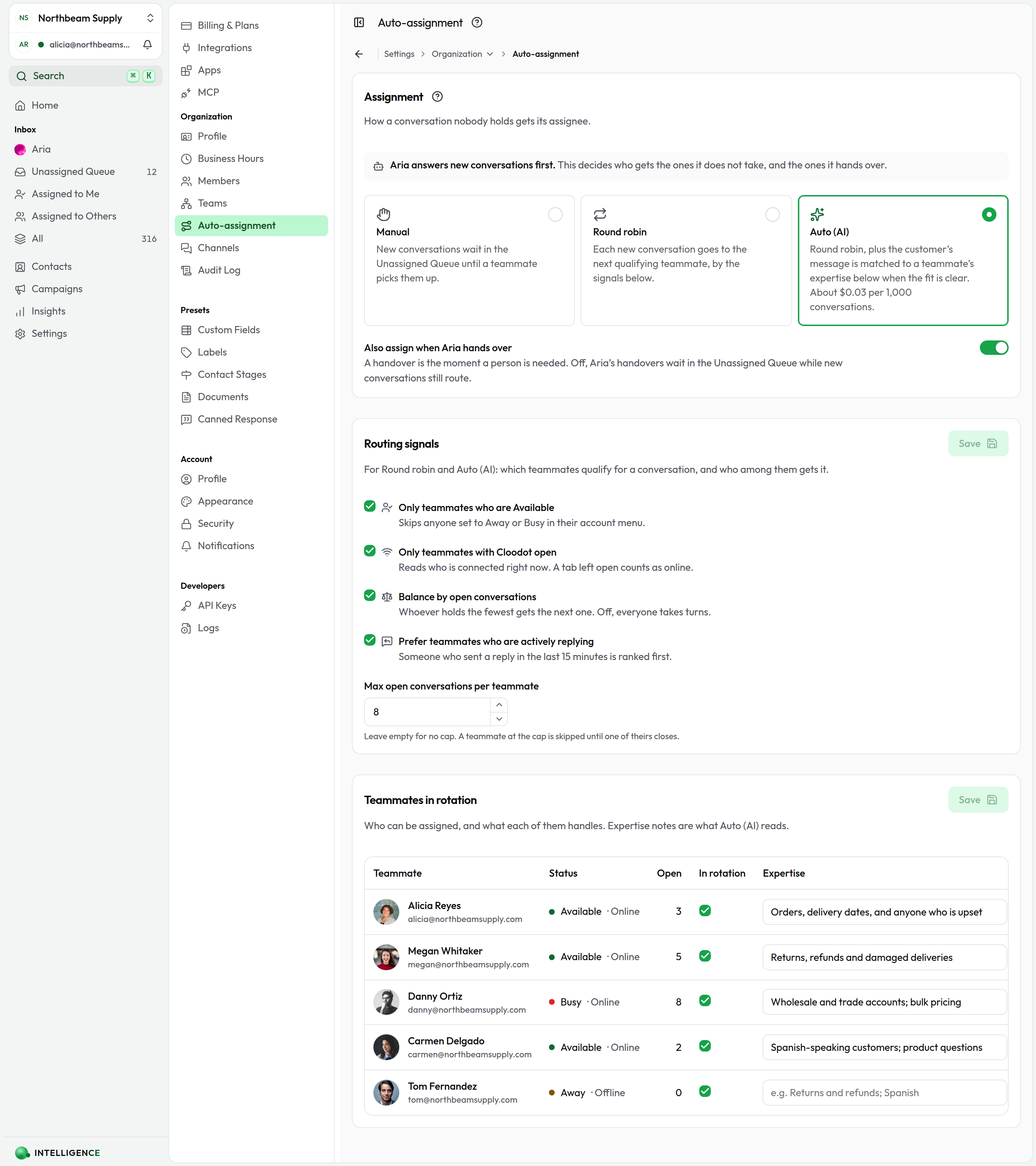Open Insights from the sidebar
1036x1166 pixels.
pyautogui.click(x=86, y=311)
